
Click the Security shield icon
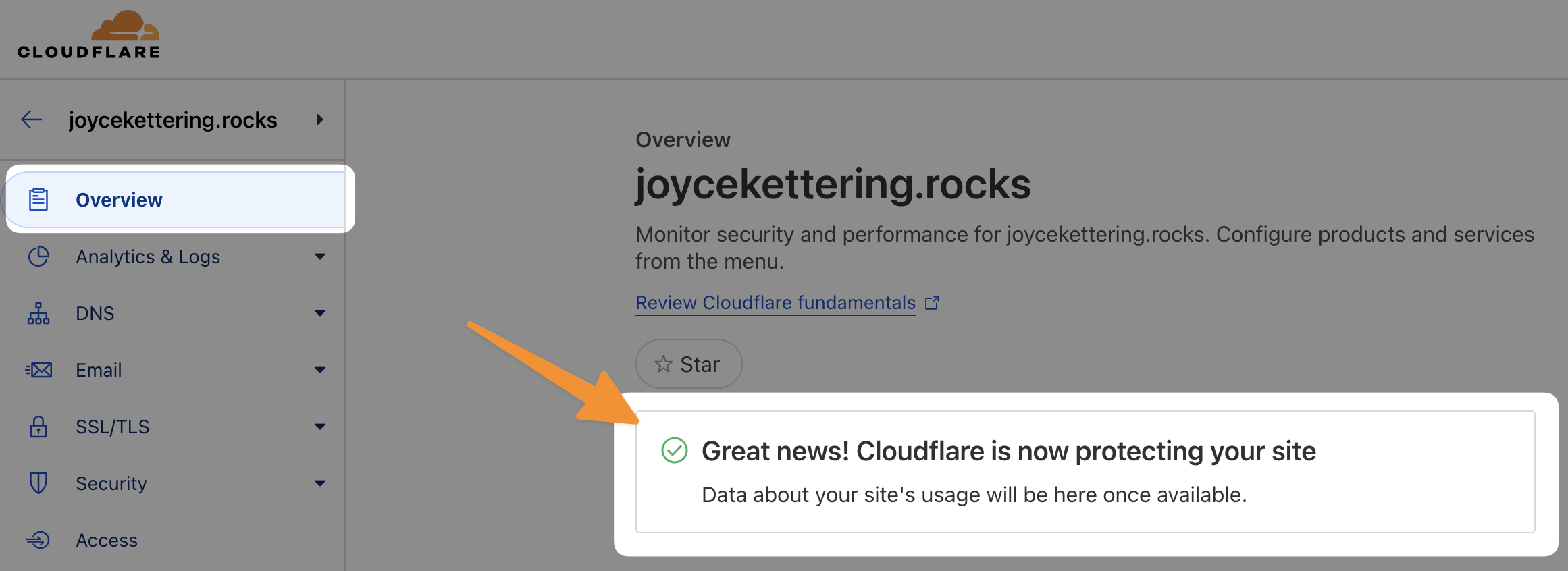[x=38, y=483]
